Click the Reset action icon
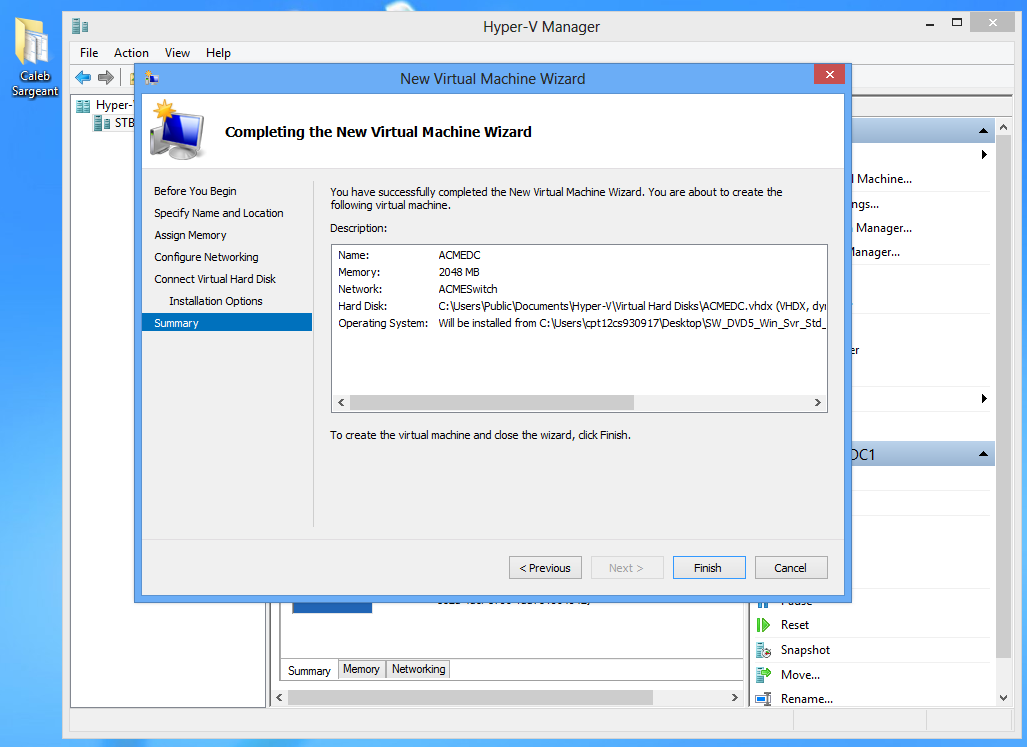1027x747 pixels. pos(763,625)
